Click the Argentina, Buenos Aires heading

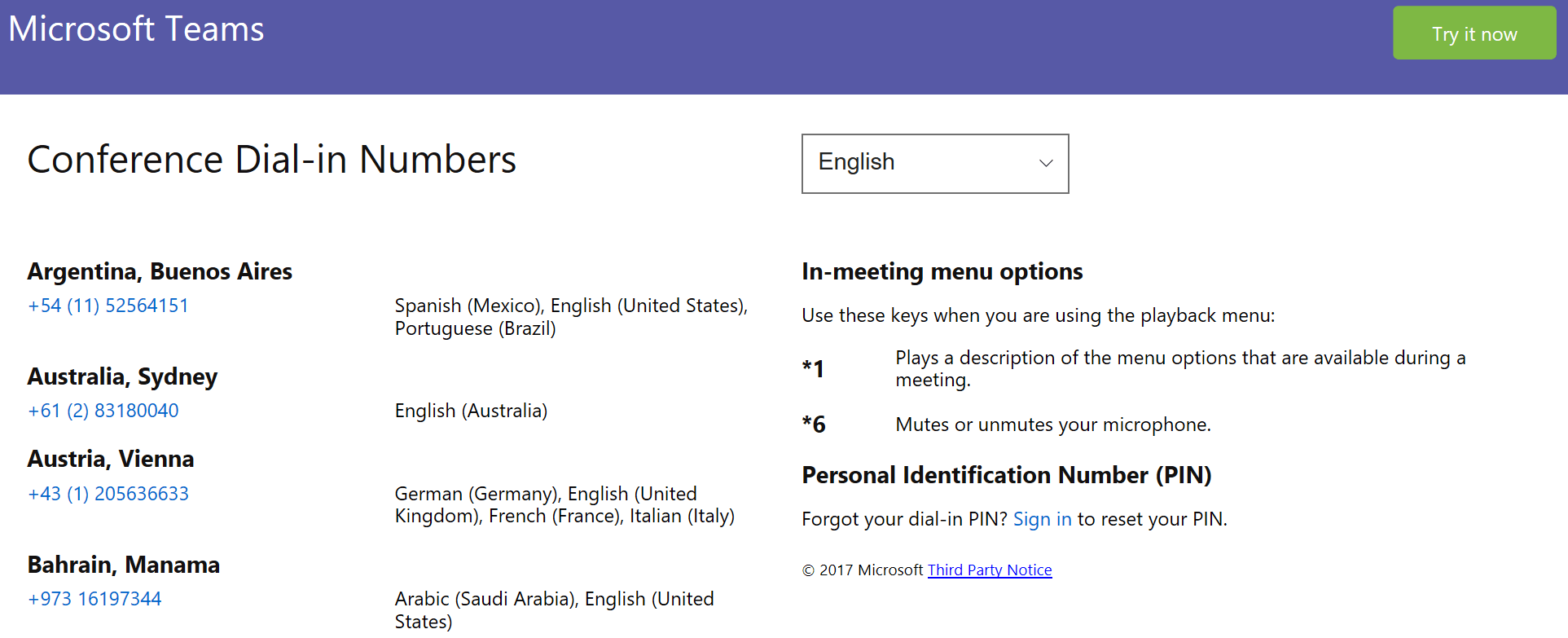click(x=160, y=271)
